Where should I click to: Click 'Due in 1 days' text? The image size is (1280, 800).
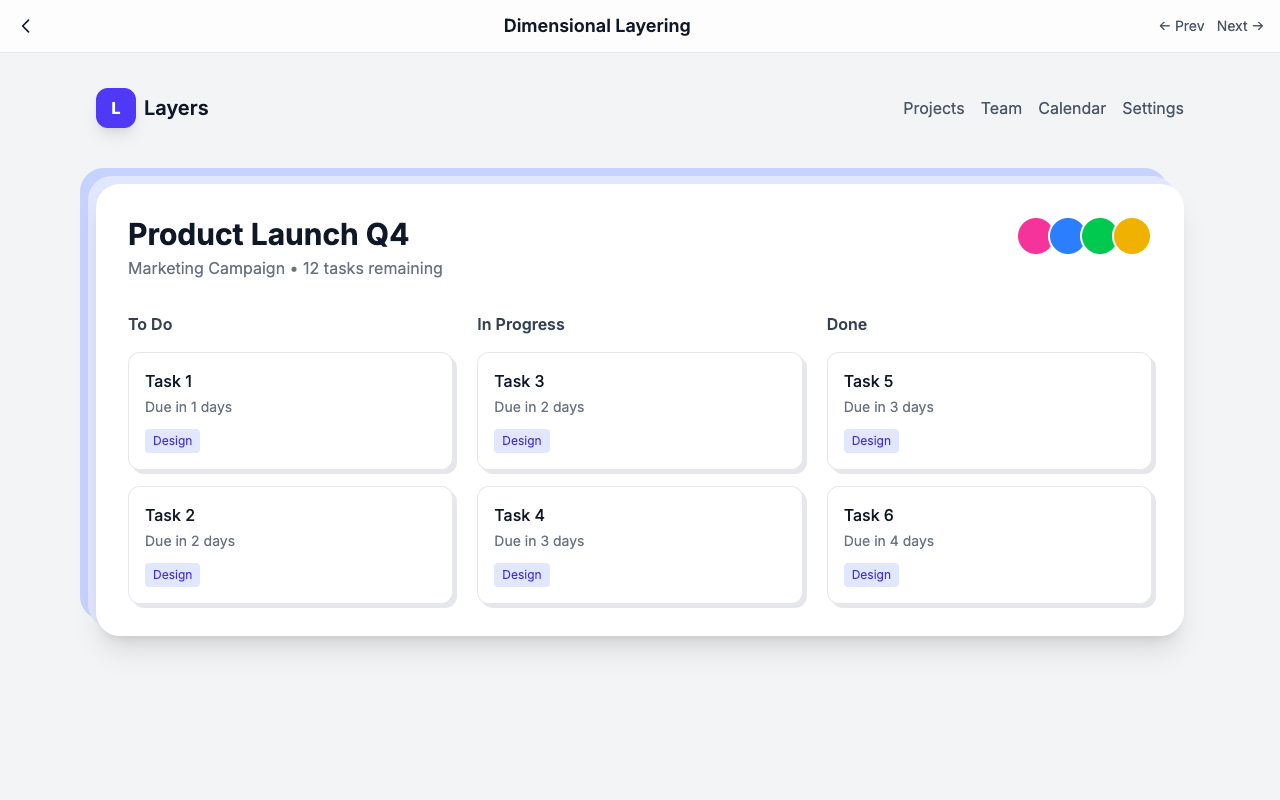point(188,407)
